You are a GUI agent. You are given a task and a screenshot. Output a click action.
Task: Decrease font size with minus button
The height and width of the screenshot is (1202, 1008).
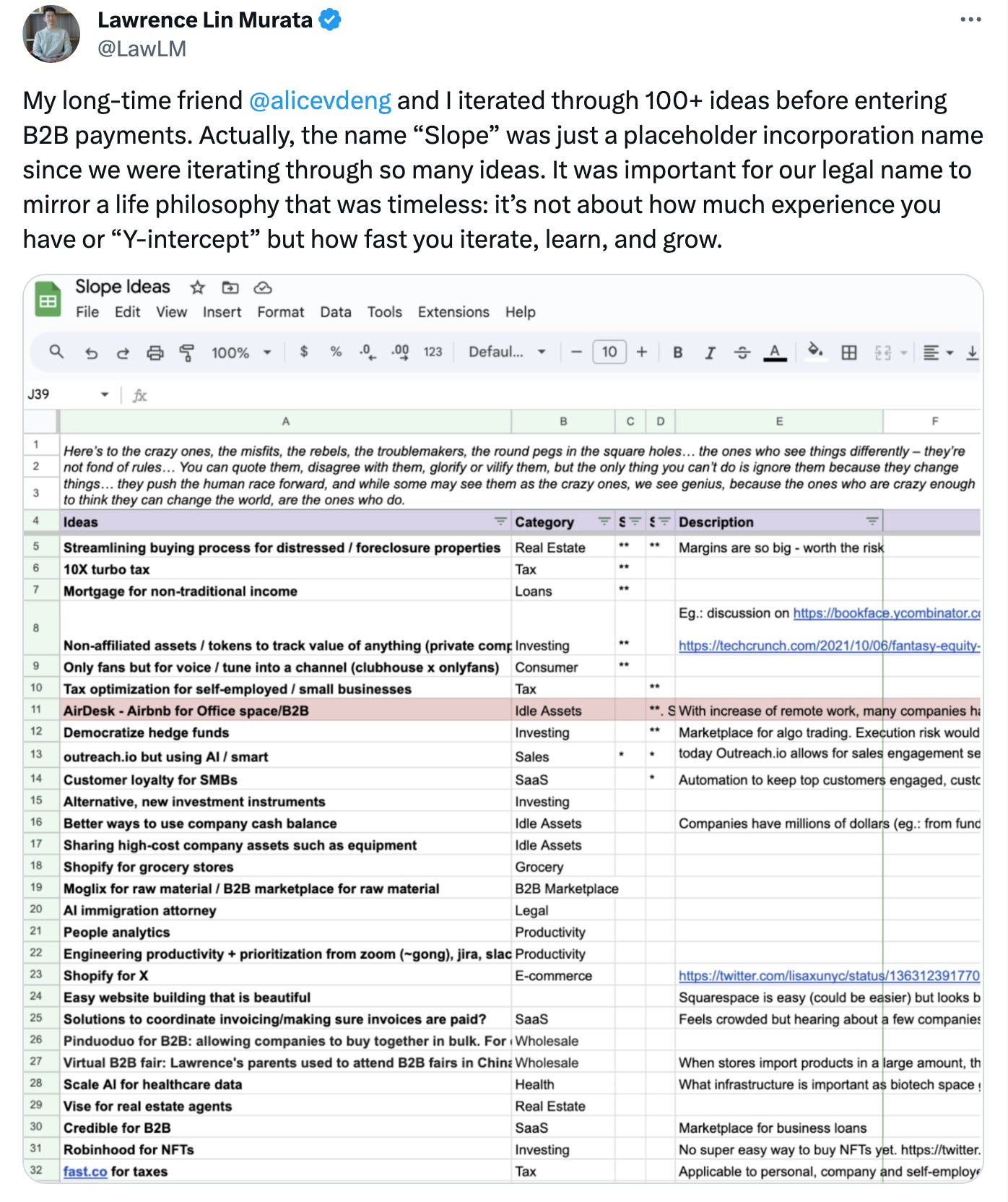576,352
